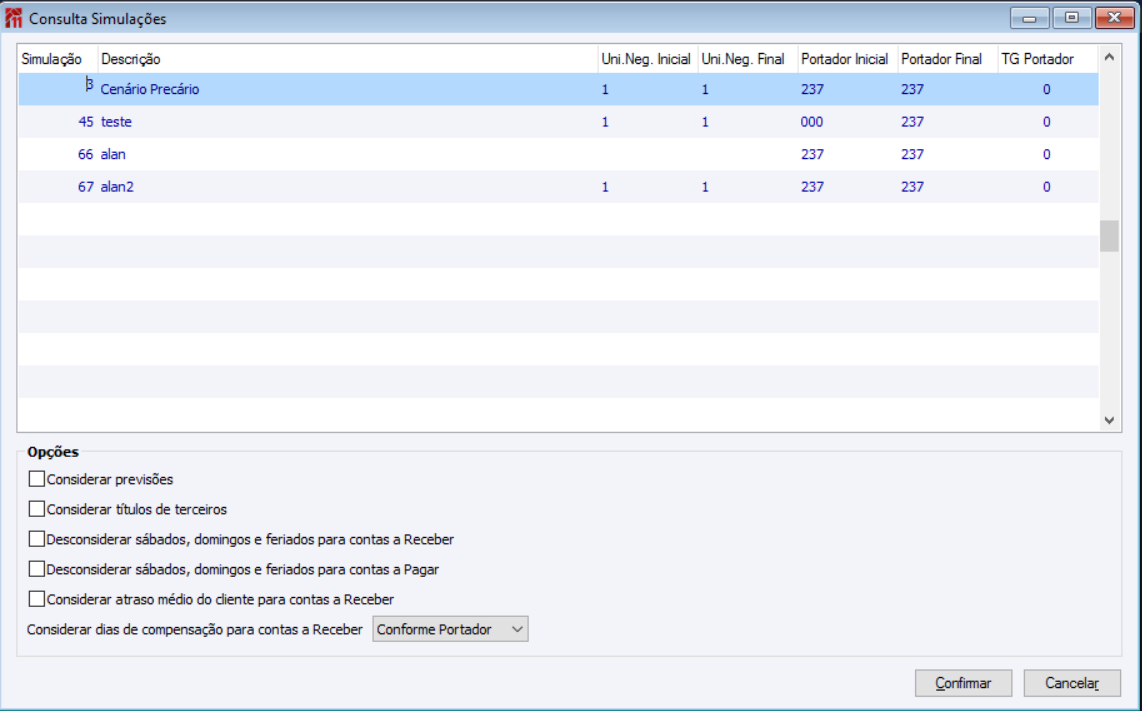Enable Considerar previsões option
Viewport: 1142px width, 711px height.
tap(36, 479)
